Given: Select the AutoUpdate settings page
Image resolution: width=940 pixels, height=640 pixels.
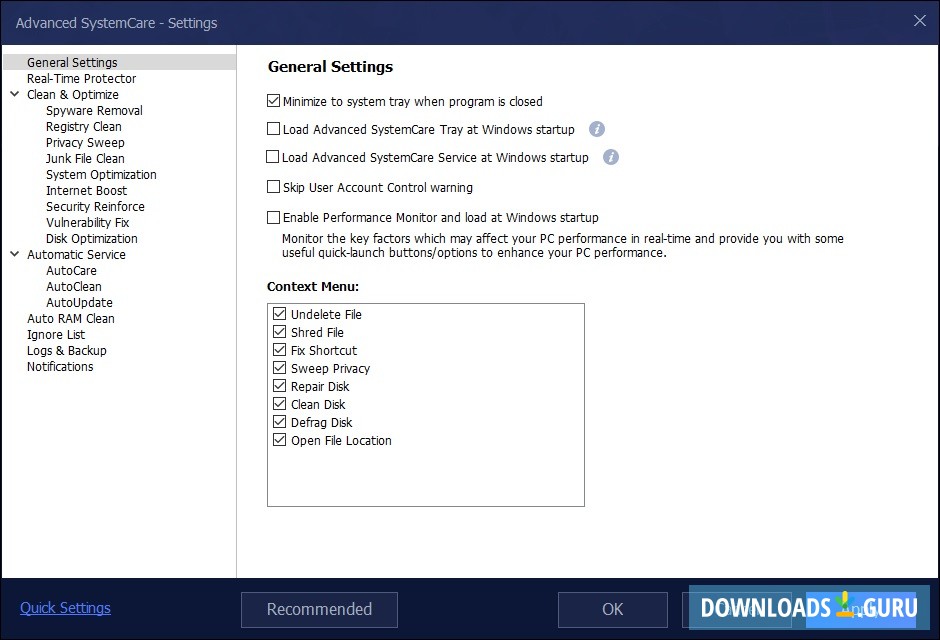Looking at the screenshot, I should [79, 302].
